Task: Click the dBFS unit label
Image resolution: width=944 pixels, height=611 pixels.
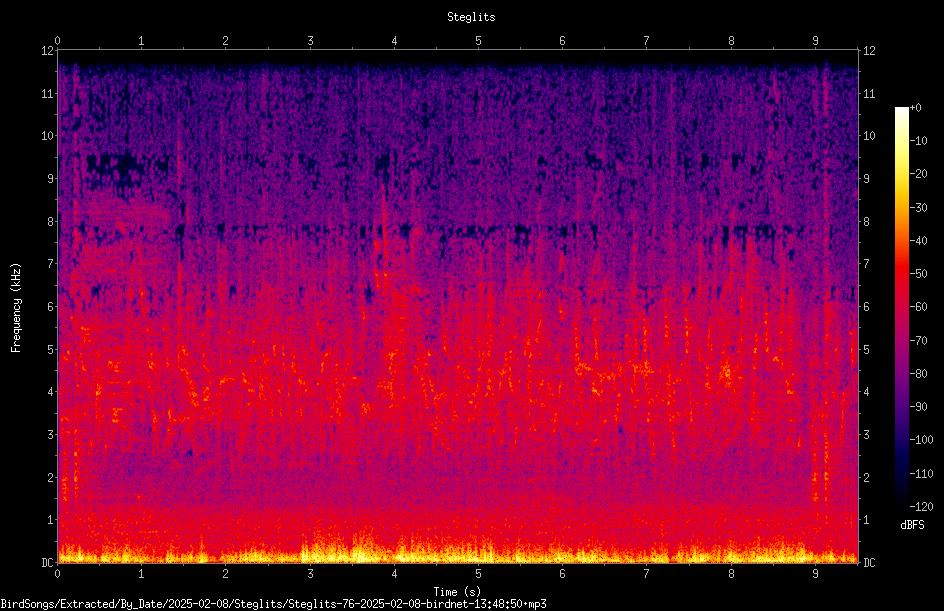Action: pyautogui.click(x=912, y=525)
